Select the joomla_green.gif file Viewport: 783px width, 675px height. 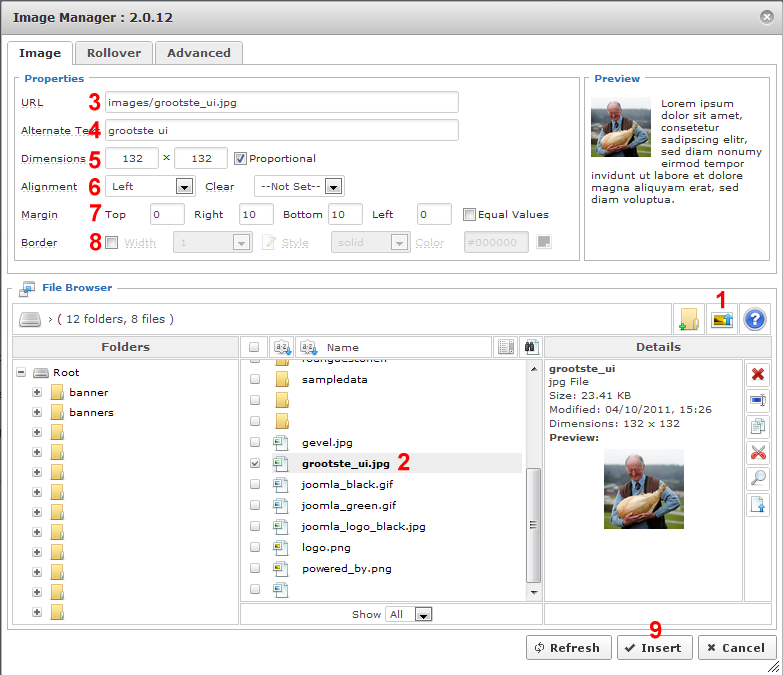click(x=349, y=505)
